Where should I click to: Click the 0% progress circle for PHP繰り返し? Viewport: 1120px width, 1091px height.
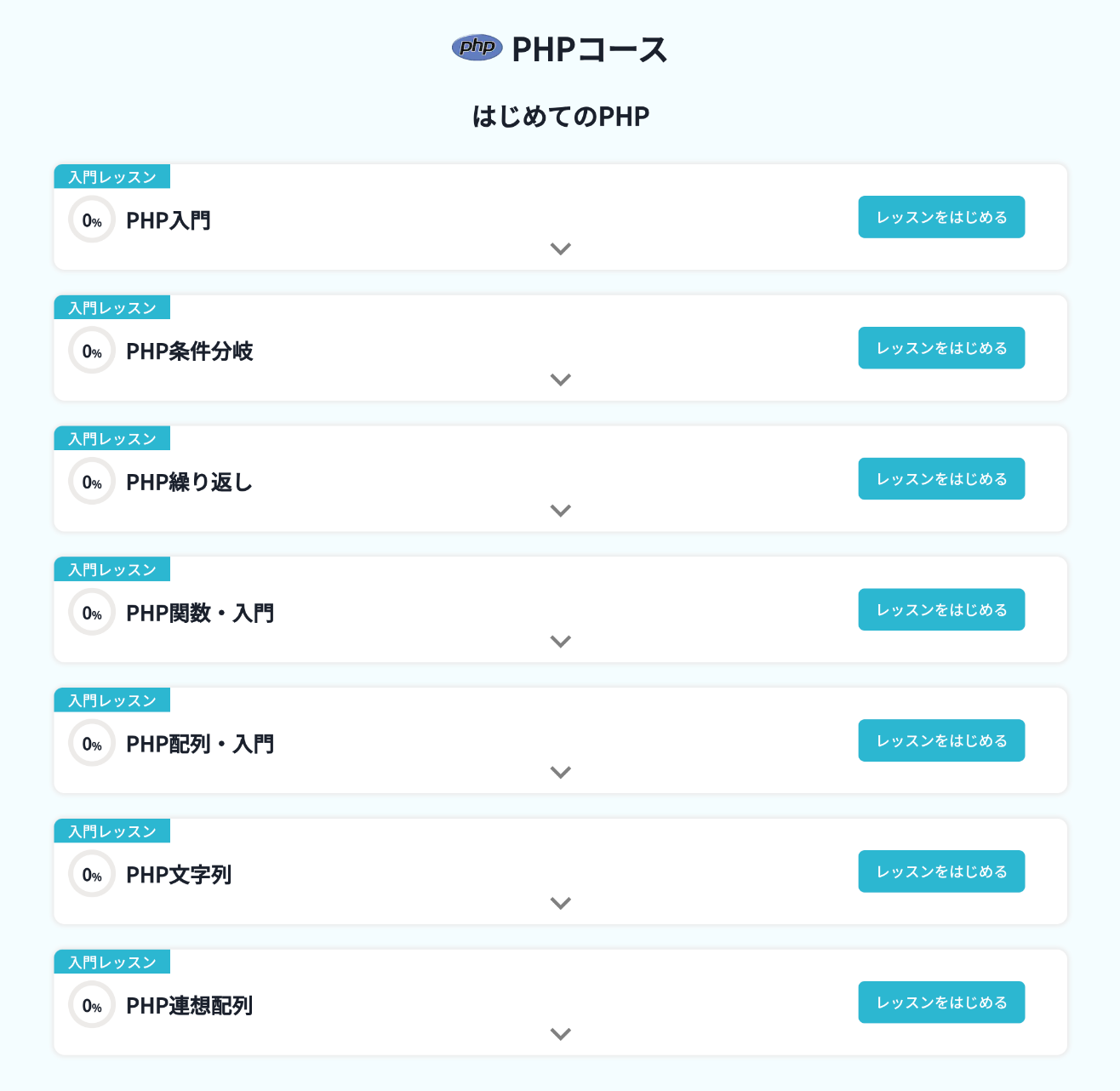click(92, 481)
